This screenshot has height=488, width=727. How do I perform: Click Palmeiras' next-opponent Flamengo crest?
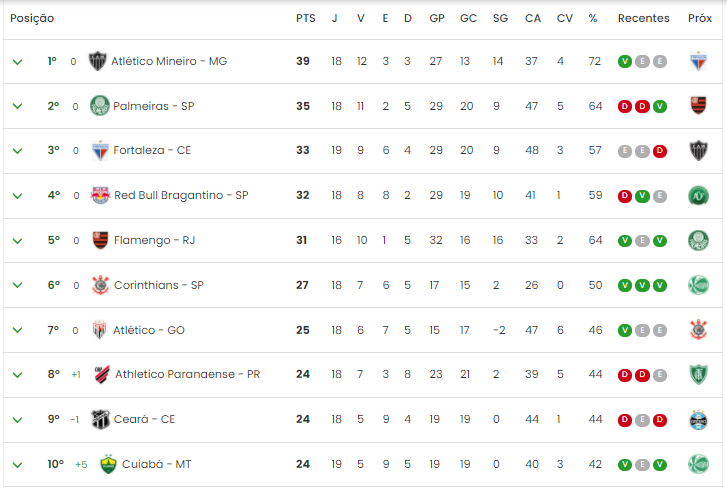[698, 106]
